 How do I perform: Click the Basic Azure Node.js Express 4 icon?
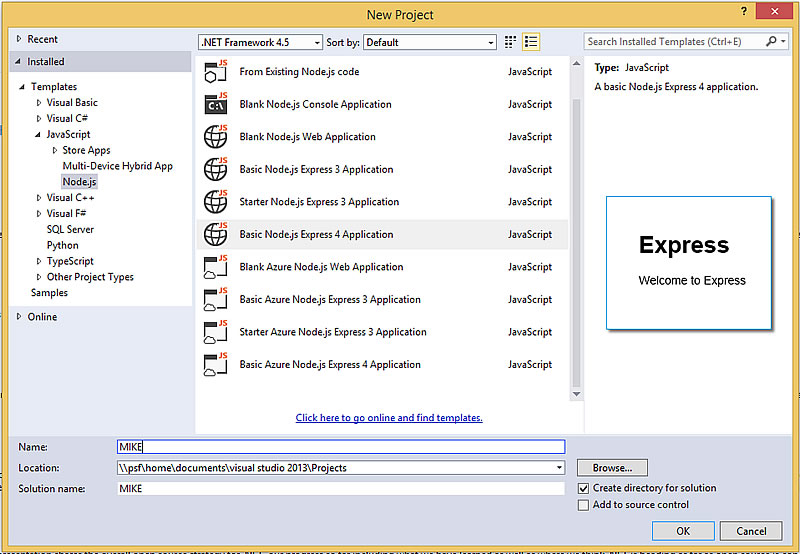pos(215,365)
